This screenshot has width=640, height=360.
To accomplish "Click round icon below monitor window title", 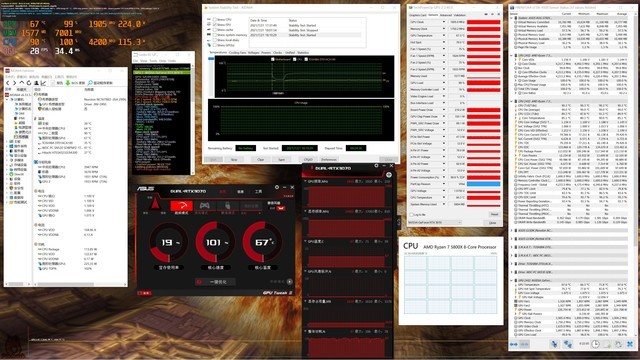I will tap(389, 175).
